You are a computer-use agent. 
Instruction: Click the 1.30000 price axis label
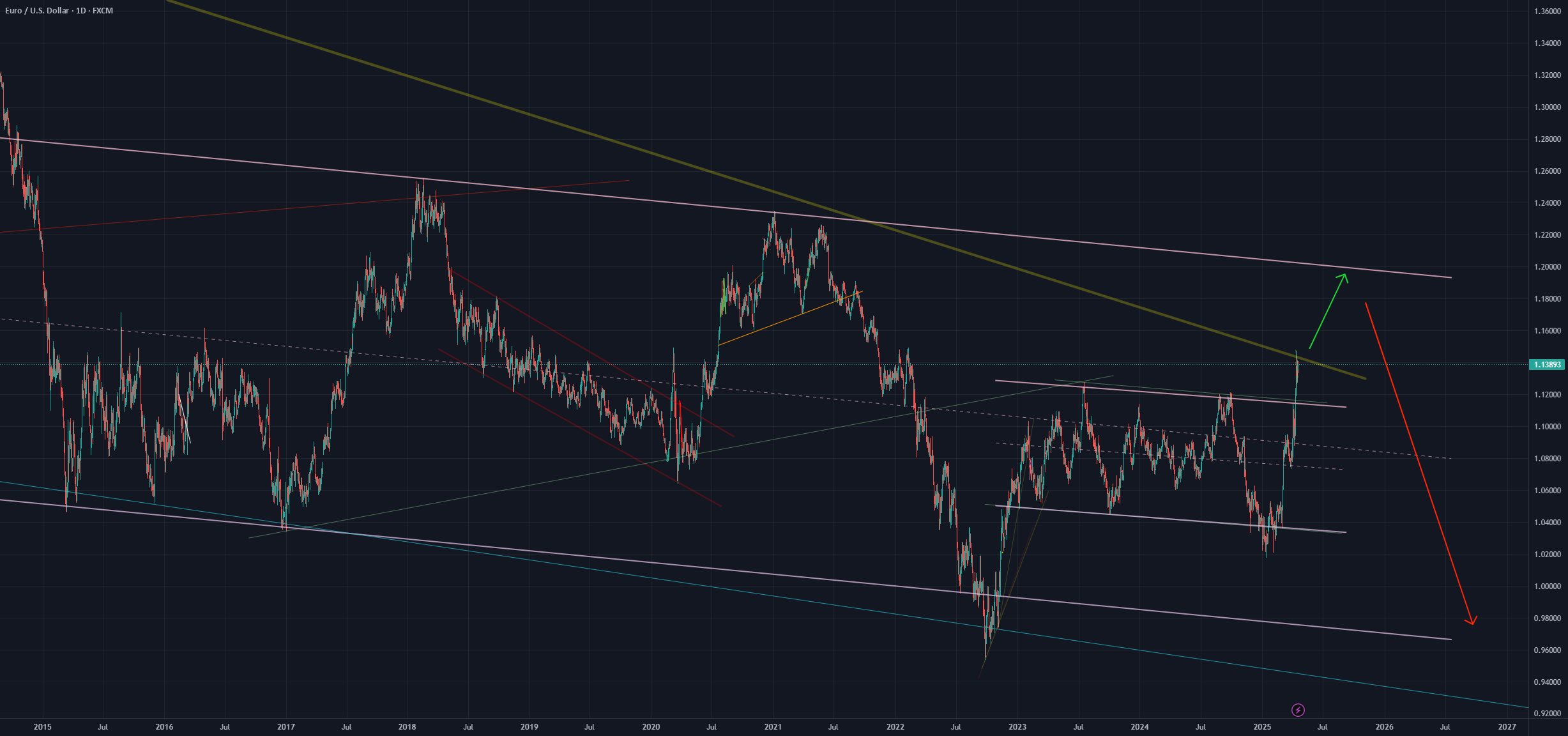[x=1547, y=107]
